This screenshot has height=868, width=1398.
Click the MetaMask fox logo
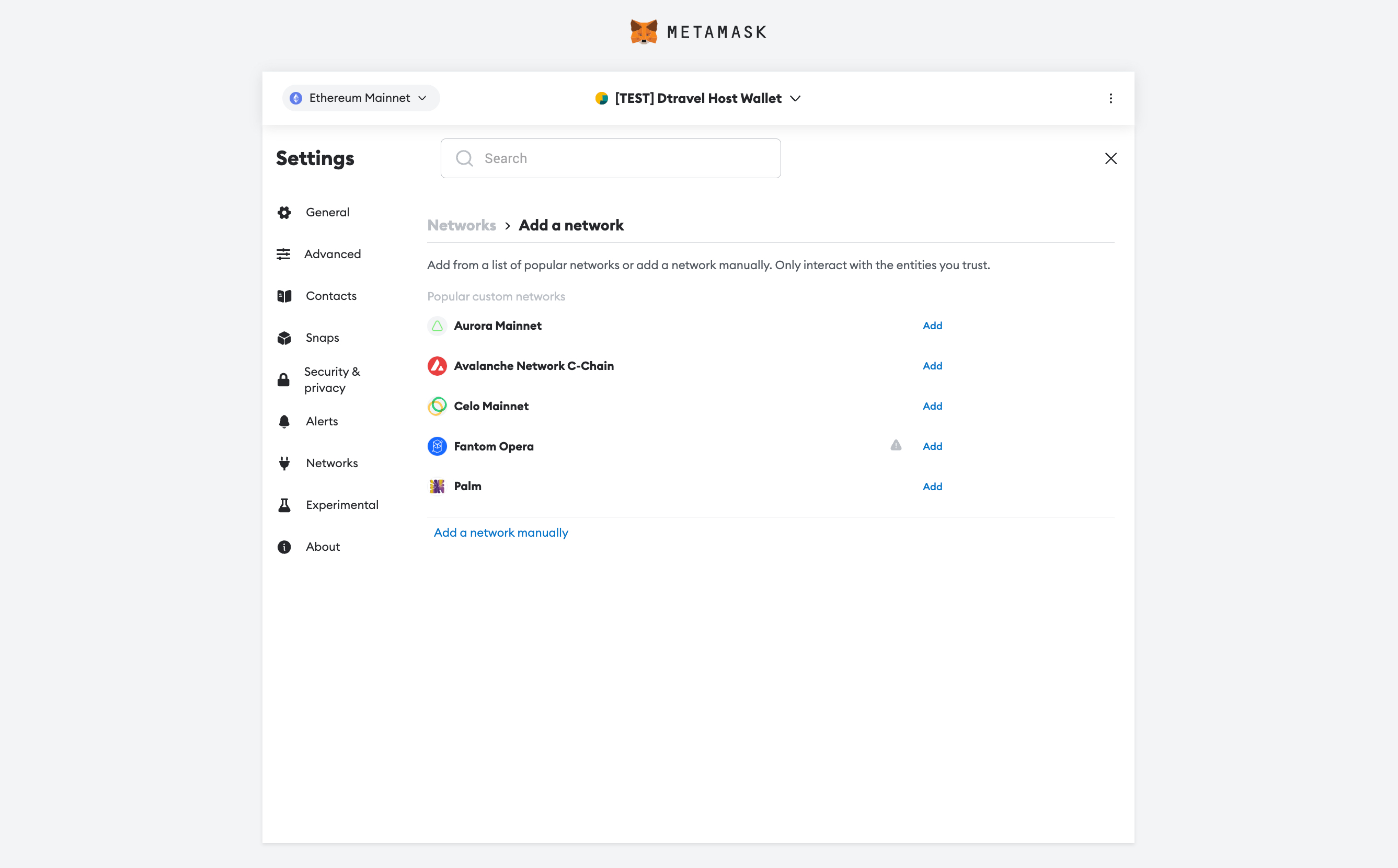[643, 31]
